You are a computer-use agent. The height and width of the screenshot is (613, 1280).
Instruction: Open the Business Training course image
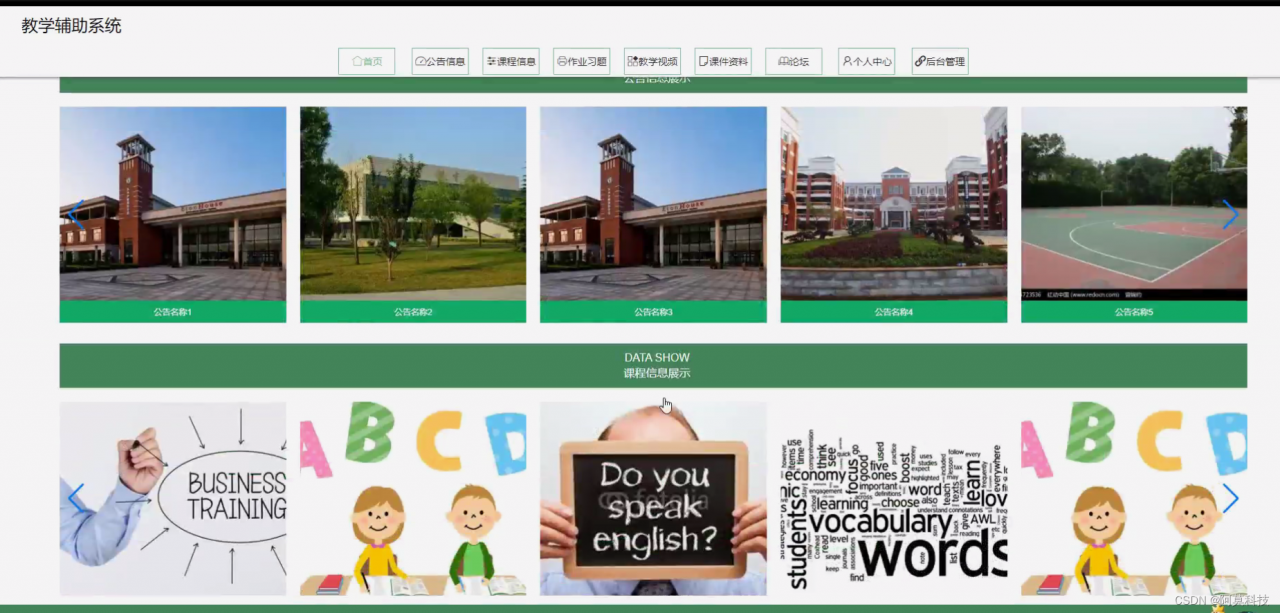[173, 499]
